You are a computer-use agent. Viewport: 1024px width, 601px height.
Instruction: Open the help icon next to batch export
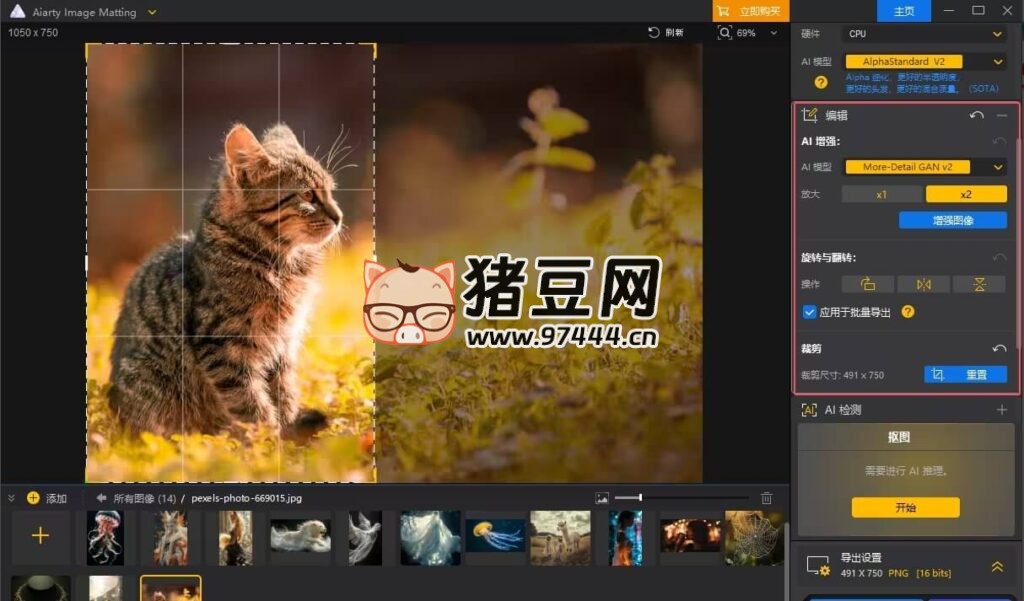[908, 312]
